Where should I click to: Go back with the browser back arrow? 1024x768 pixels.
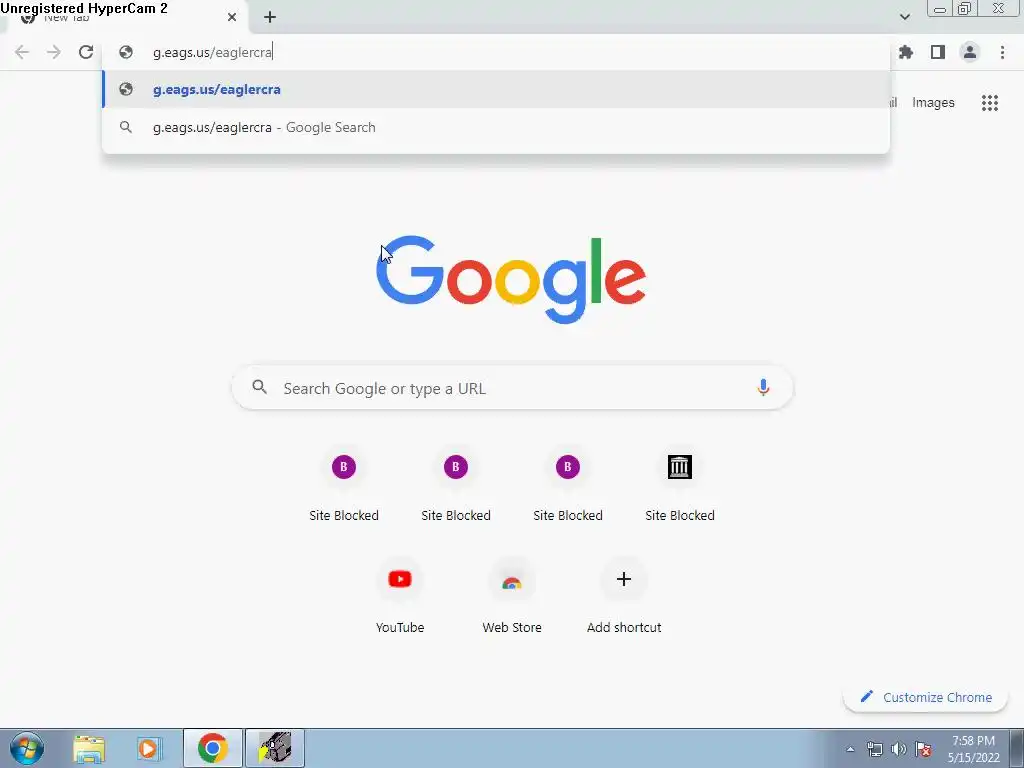pyautogui.click(x=22, y=52)
